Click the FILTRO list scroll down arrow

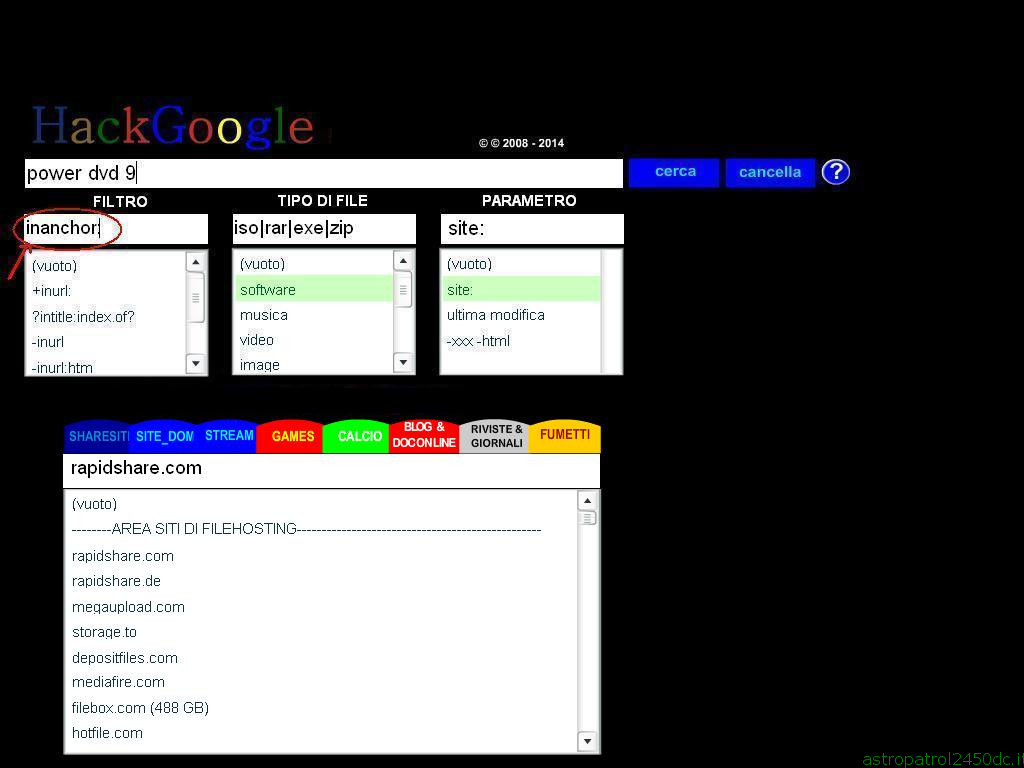pyautogui.click(x=196, y=364)
